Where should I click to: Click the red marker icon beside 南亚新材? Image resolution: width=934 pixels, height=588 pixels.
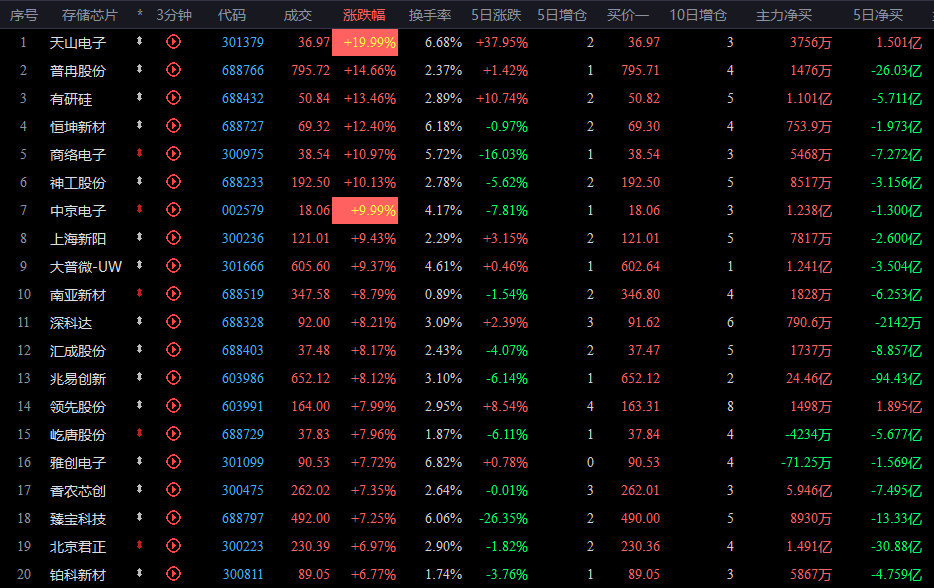tap(139, 293)
